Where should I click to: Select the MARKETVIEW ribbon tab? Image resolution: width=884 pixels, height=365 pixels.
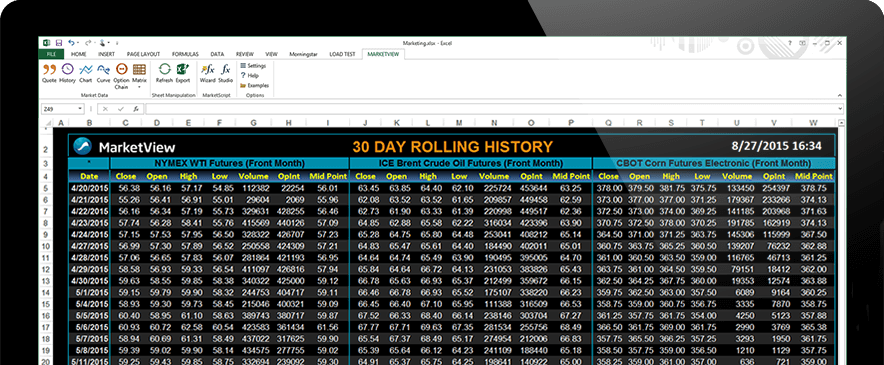[x=383, y=54]
